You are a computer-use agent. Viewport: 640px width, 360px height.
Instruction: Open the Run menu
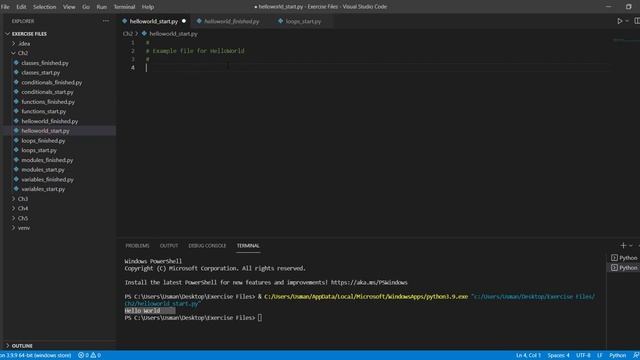click(101, 7)
